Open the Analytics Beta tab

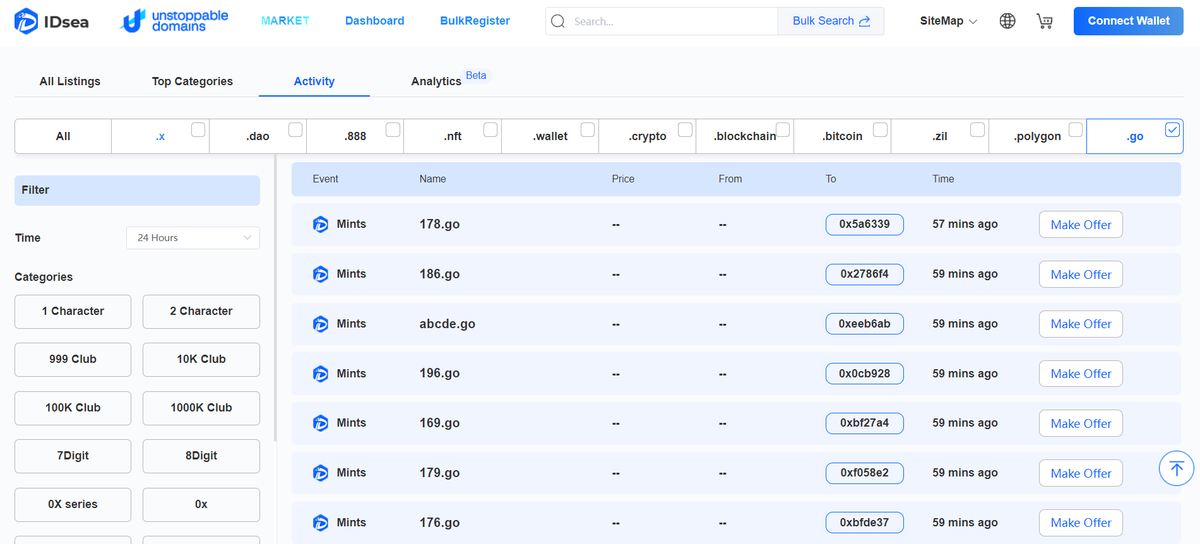pyautogui.click(x=449, y=79)
